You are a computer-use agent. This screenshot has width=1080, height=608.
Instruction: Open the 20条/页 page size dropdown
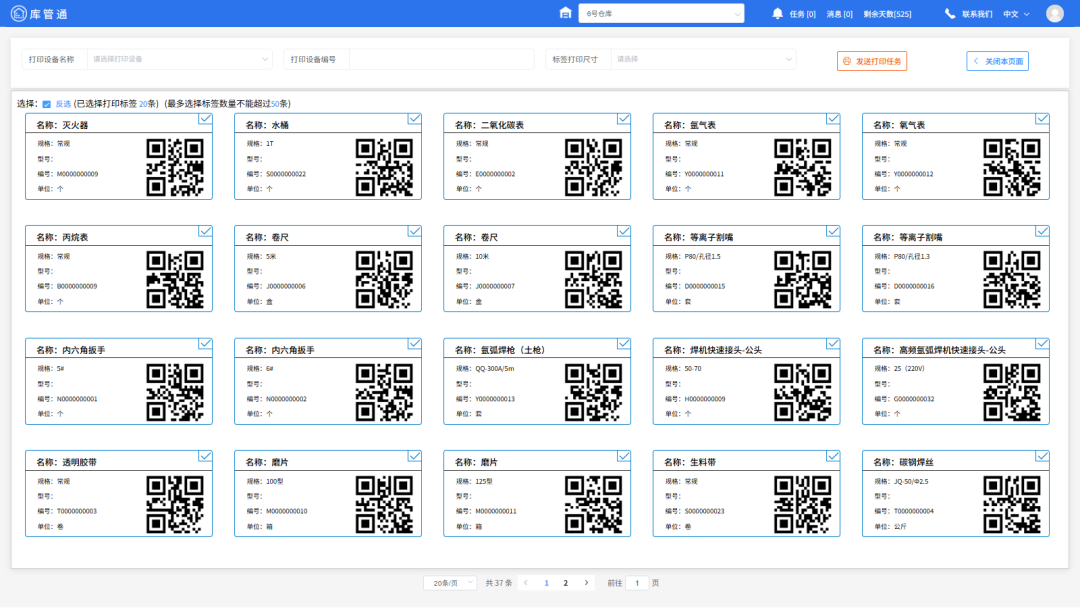tap(450, 583)
